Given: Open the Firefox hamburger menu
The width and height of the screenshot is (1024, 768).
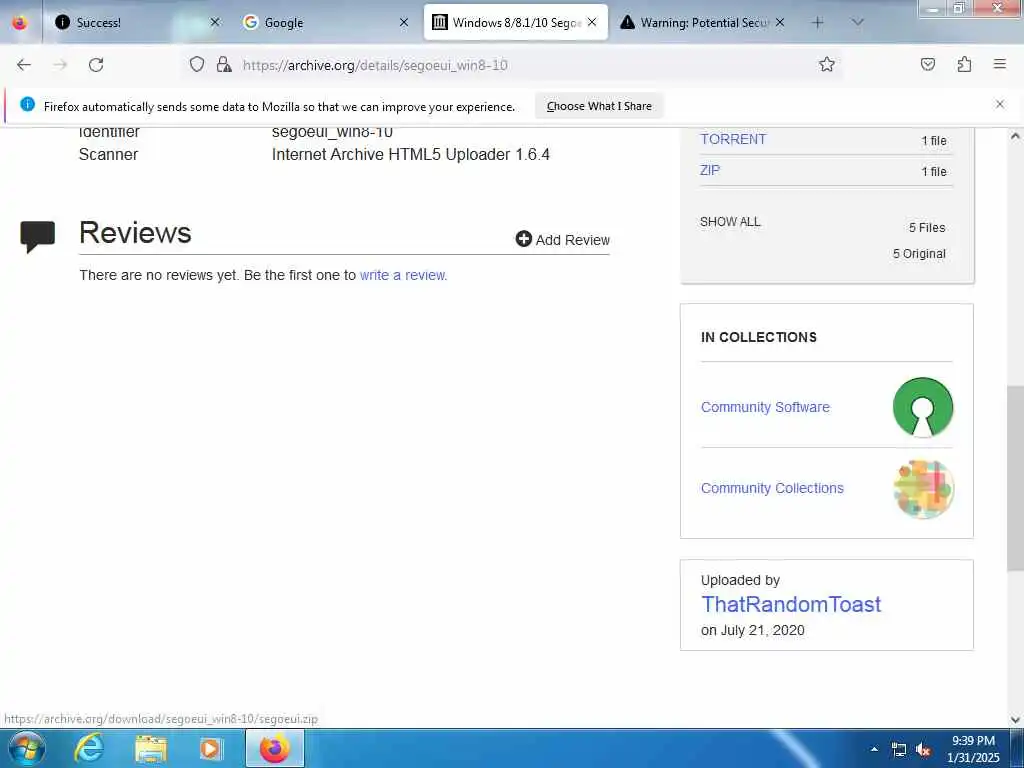Looking at the screenshot, I should [1000, 64].
